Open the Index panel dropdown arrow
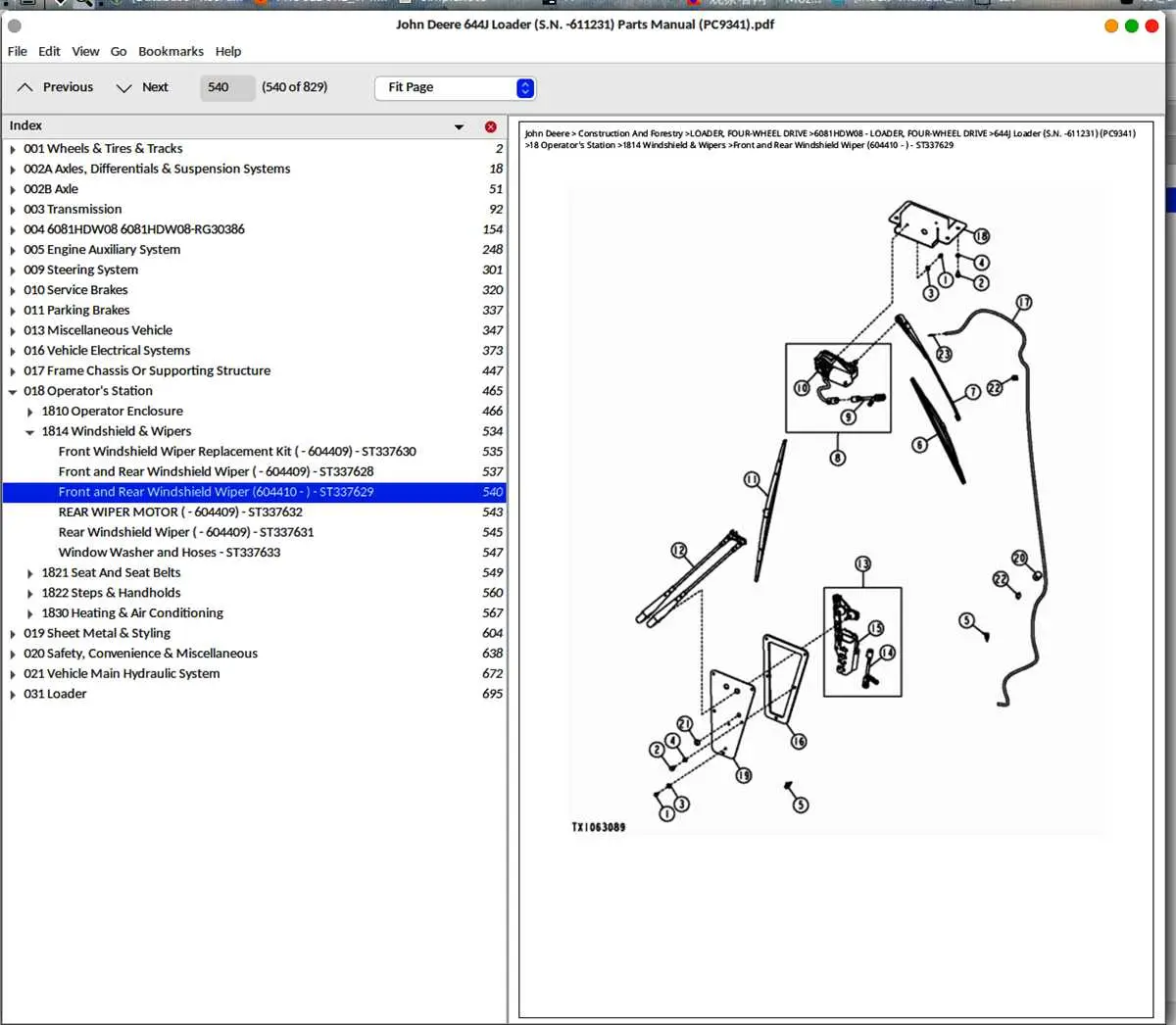 (459, 126)
